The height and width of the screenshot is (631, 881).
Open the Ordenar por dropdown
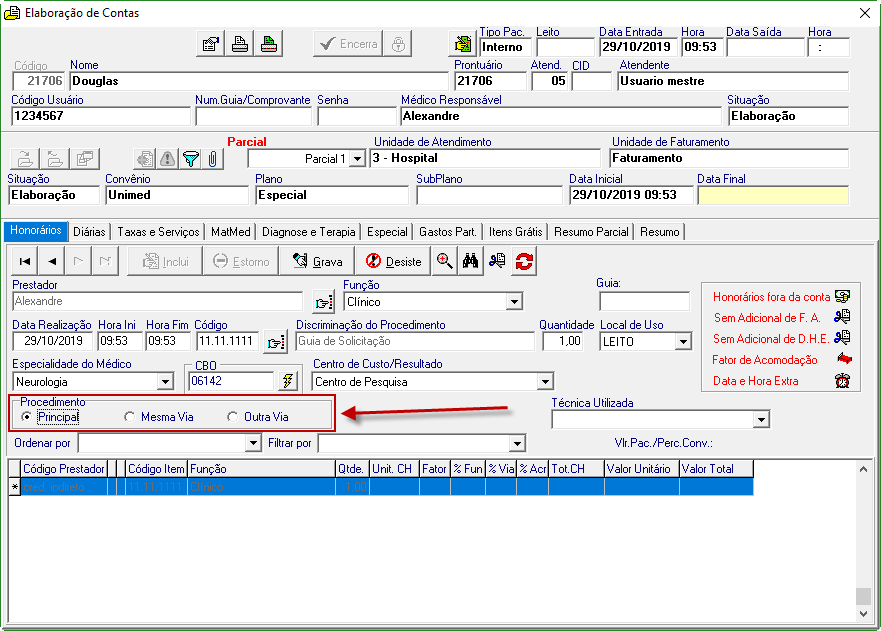pyautogui.click(x=253, y=443)
